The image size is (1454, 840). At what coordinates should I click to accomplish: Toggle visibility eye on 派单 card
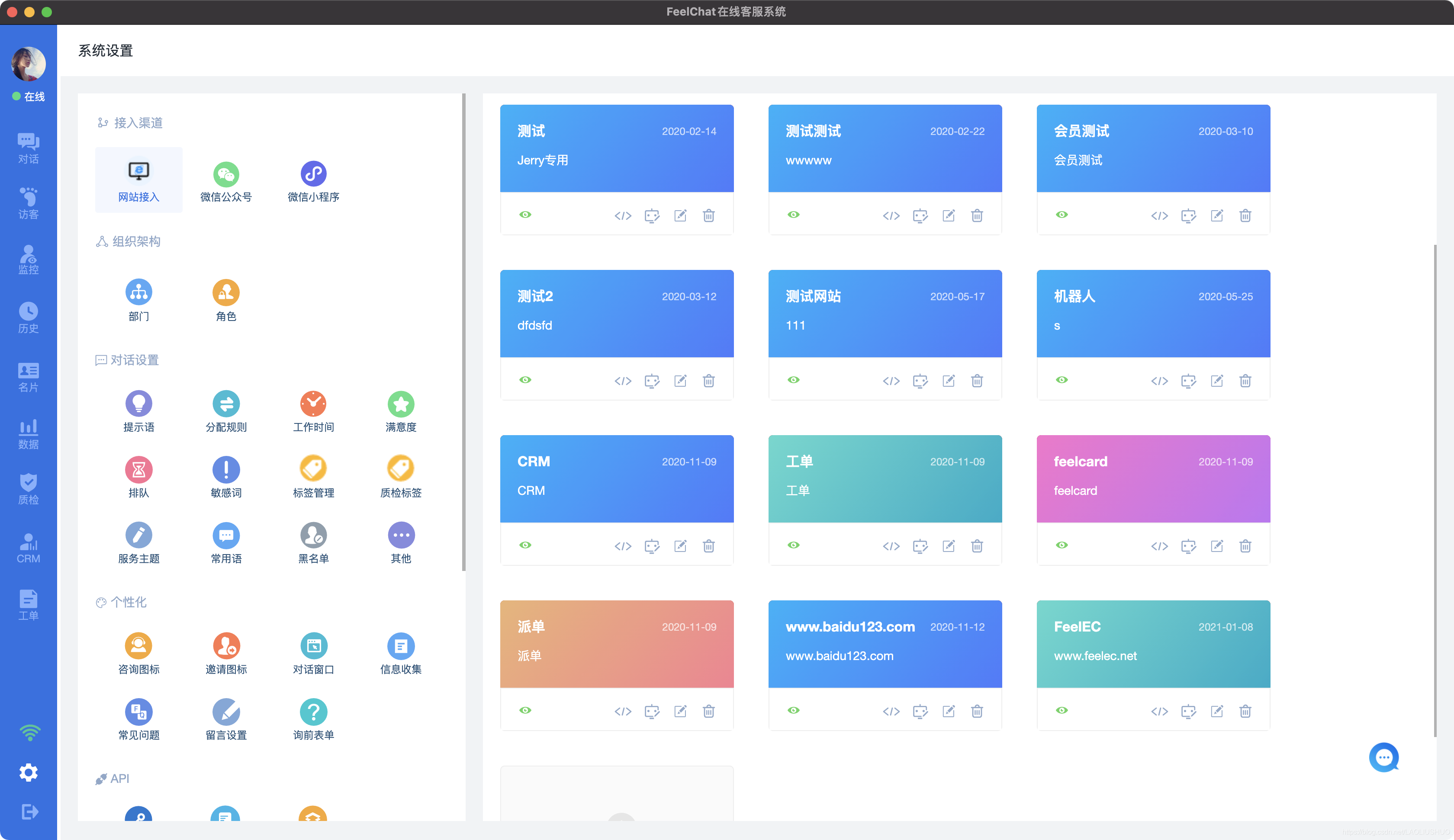pos(525,710)
